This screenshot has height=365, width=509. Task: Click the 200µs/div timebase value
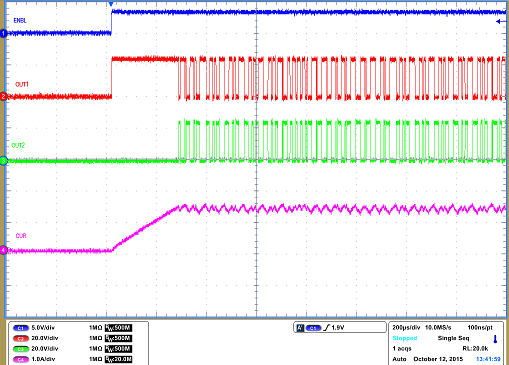point(406,328)
